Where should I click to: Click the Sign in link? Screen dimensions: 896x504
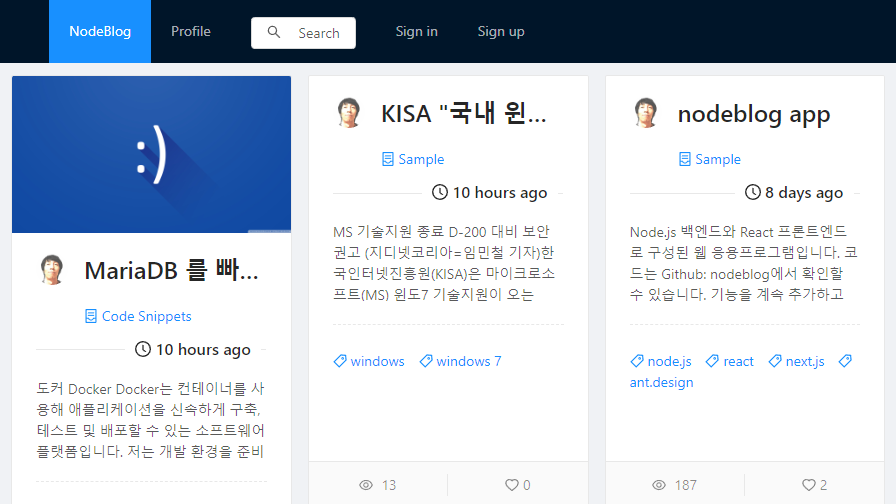(x=416, y=32)
